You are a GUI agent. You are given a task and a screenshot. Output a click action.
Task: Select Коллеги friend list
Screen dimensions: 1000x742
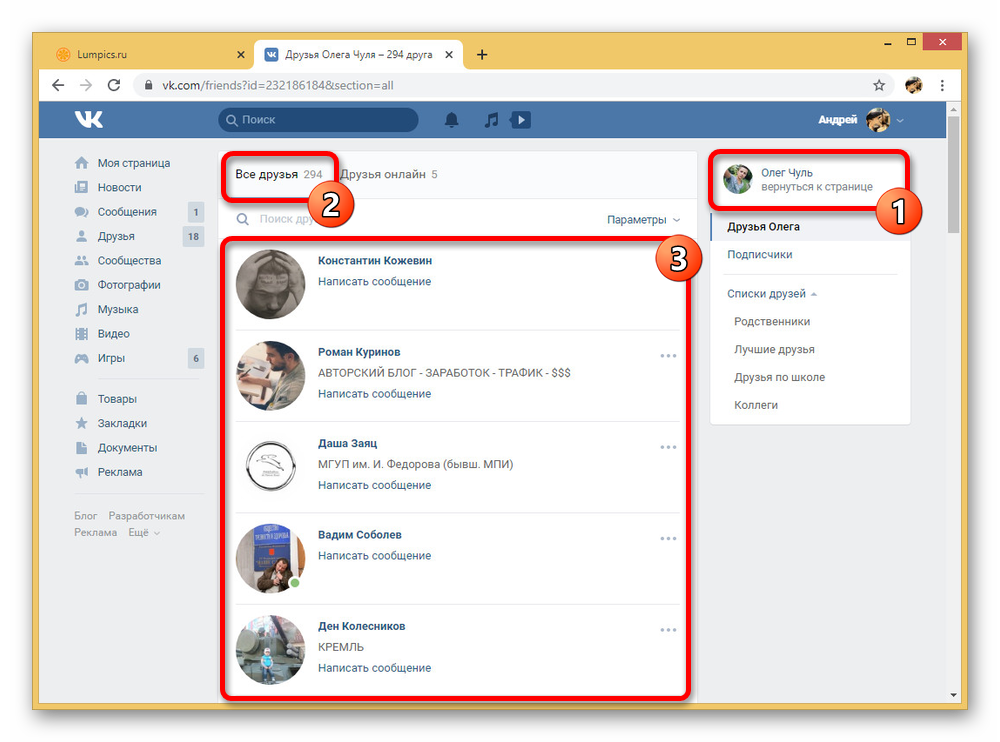pyautogui.click(x=756, y=405)
